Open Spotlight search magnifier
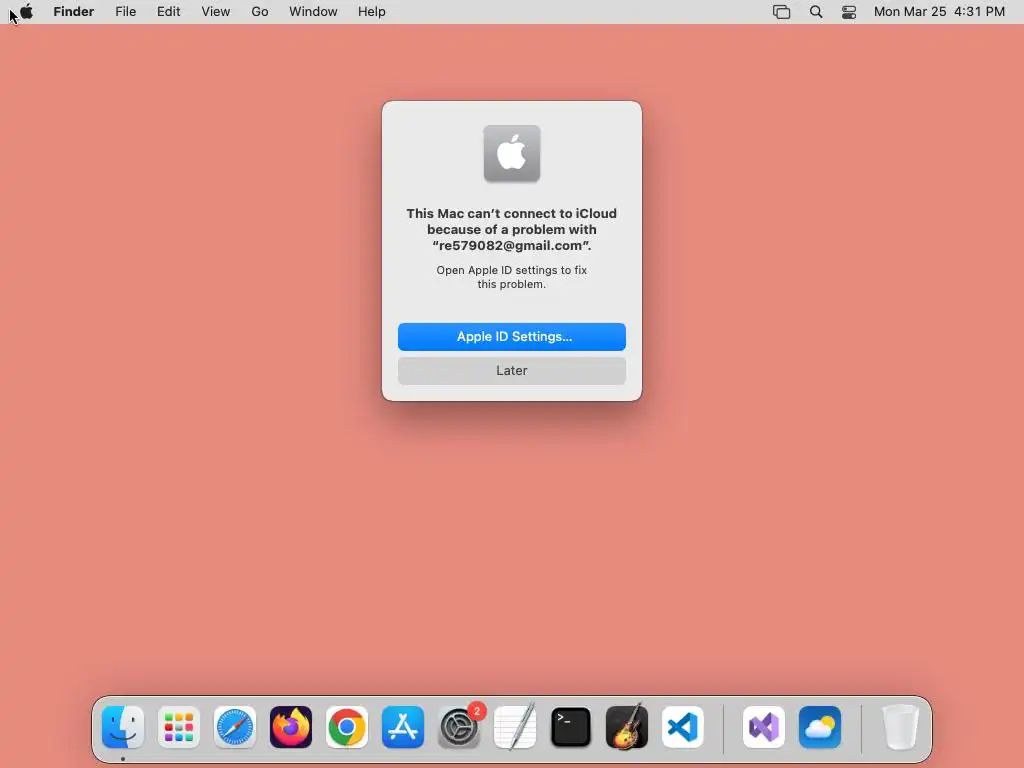This screenshot has width=1024, height=768. (x=816, y=12)
